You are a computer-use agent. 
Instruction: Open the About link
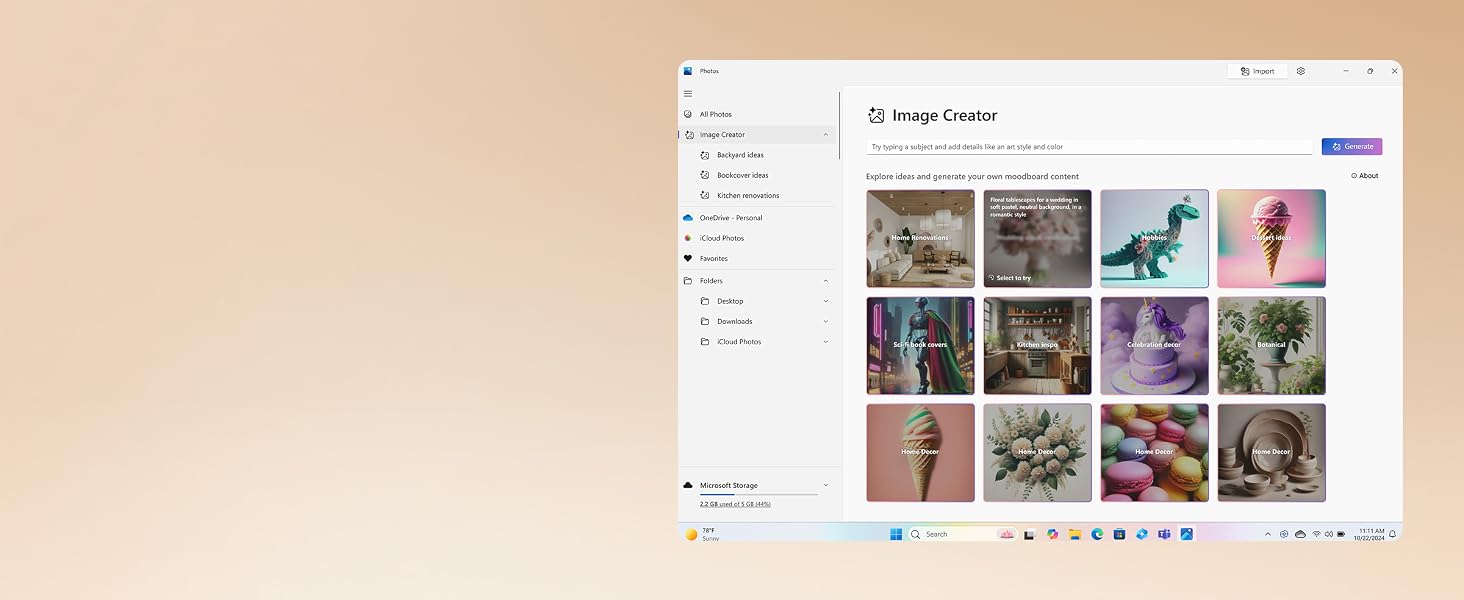click(1365, 176)
